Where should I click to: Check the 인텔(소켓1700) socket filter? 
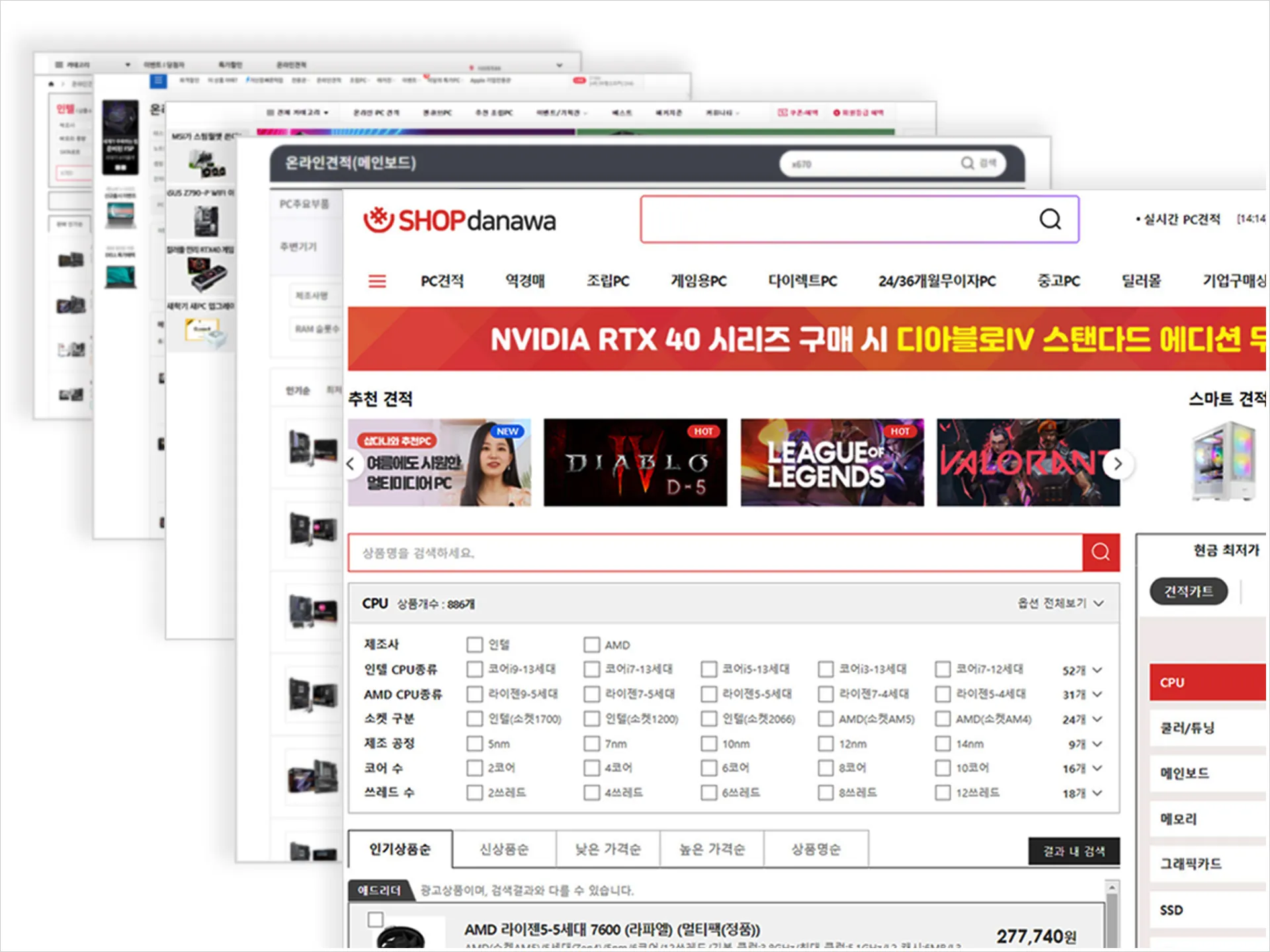474,719
